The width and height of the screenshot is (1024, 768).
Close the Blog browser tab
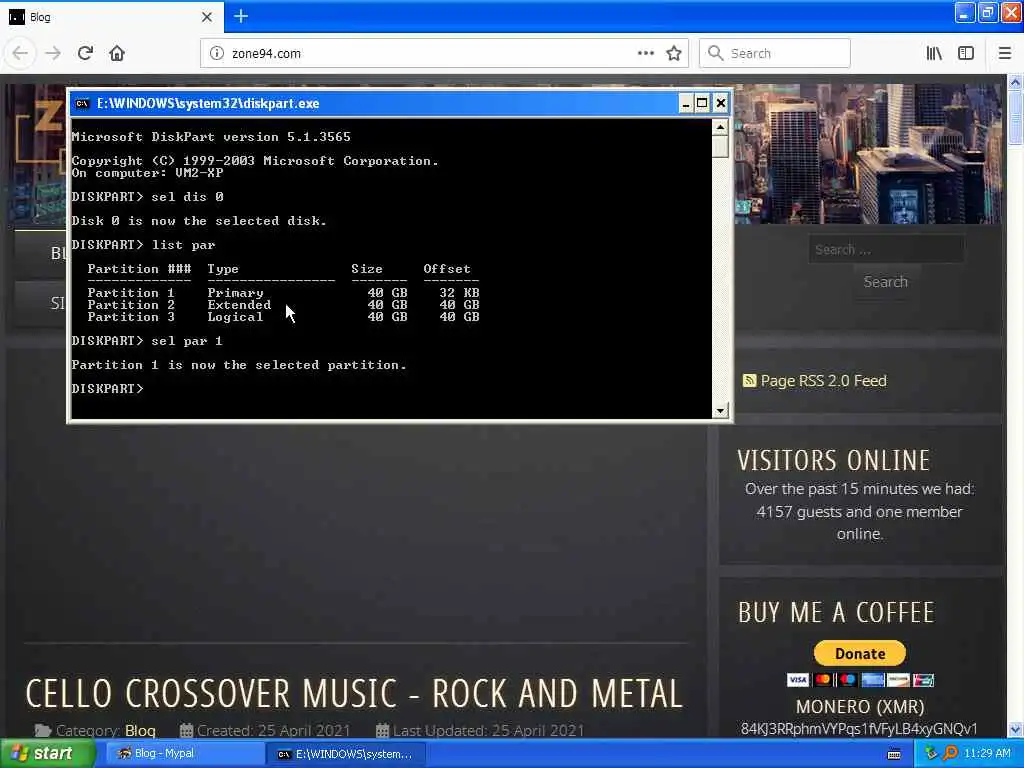point(207,17)
